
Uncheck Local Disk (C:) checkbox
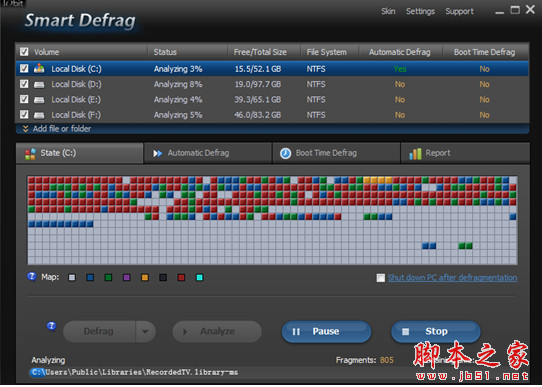tap(24, 68)
